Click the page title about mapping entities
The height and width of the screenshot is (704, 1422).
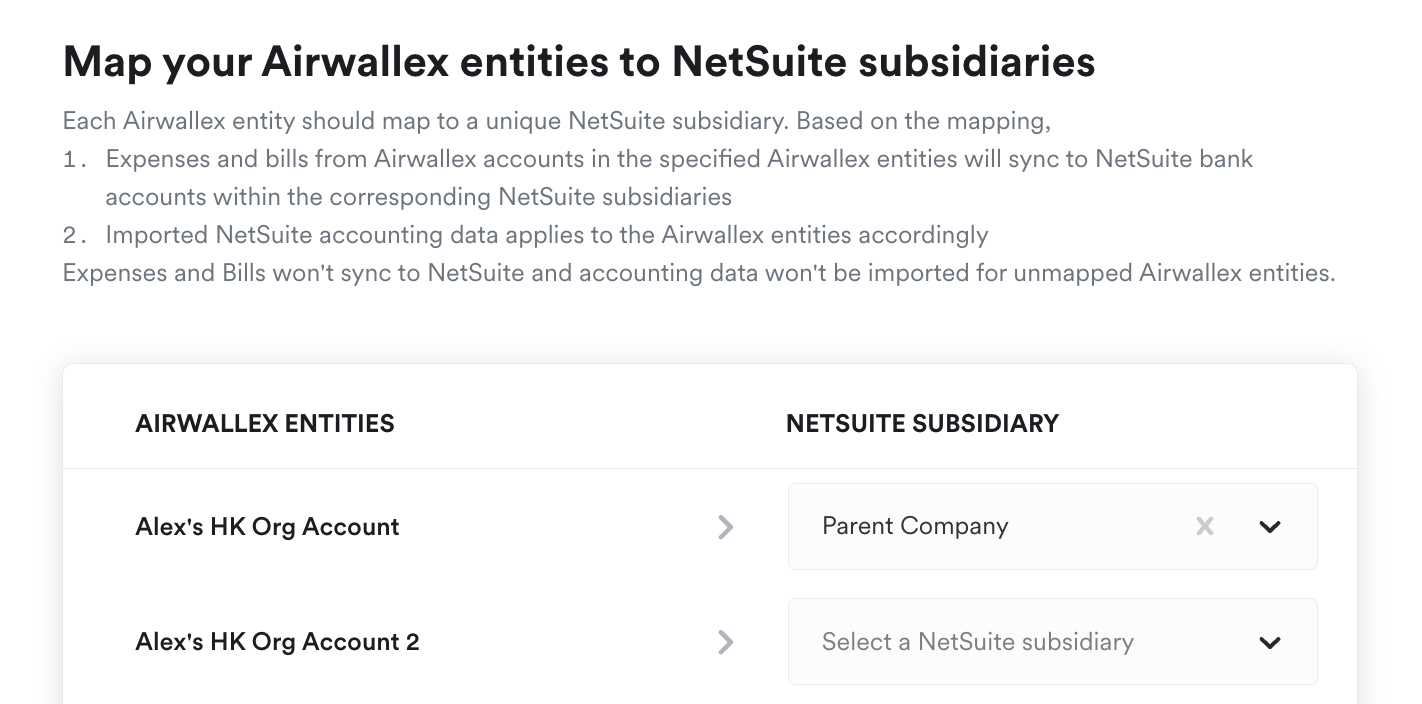(x=579, y=61)
